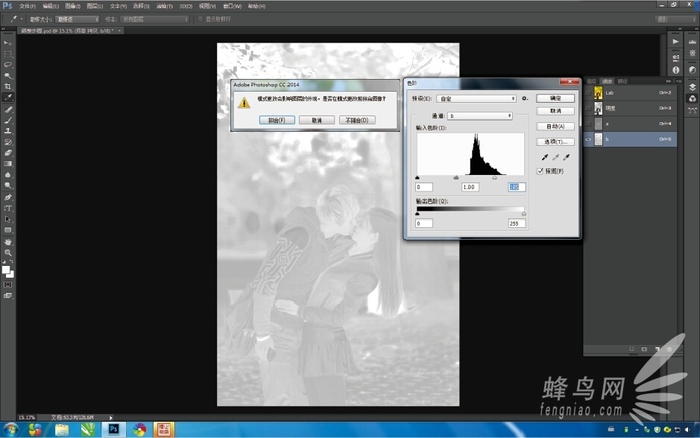Open the status bar info arrow
The image size is (700, 438).
point(111,417)
